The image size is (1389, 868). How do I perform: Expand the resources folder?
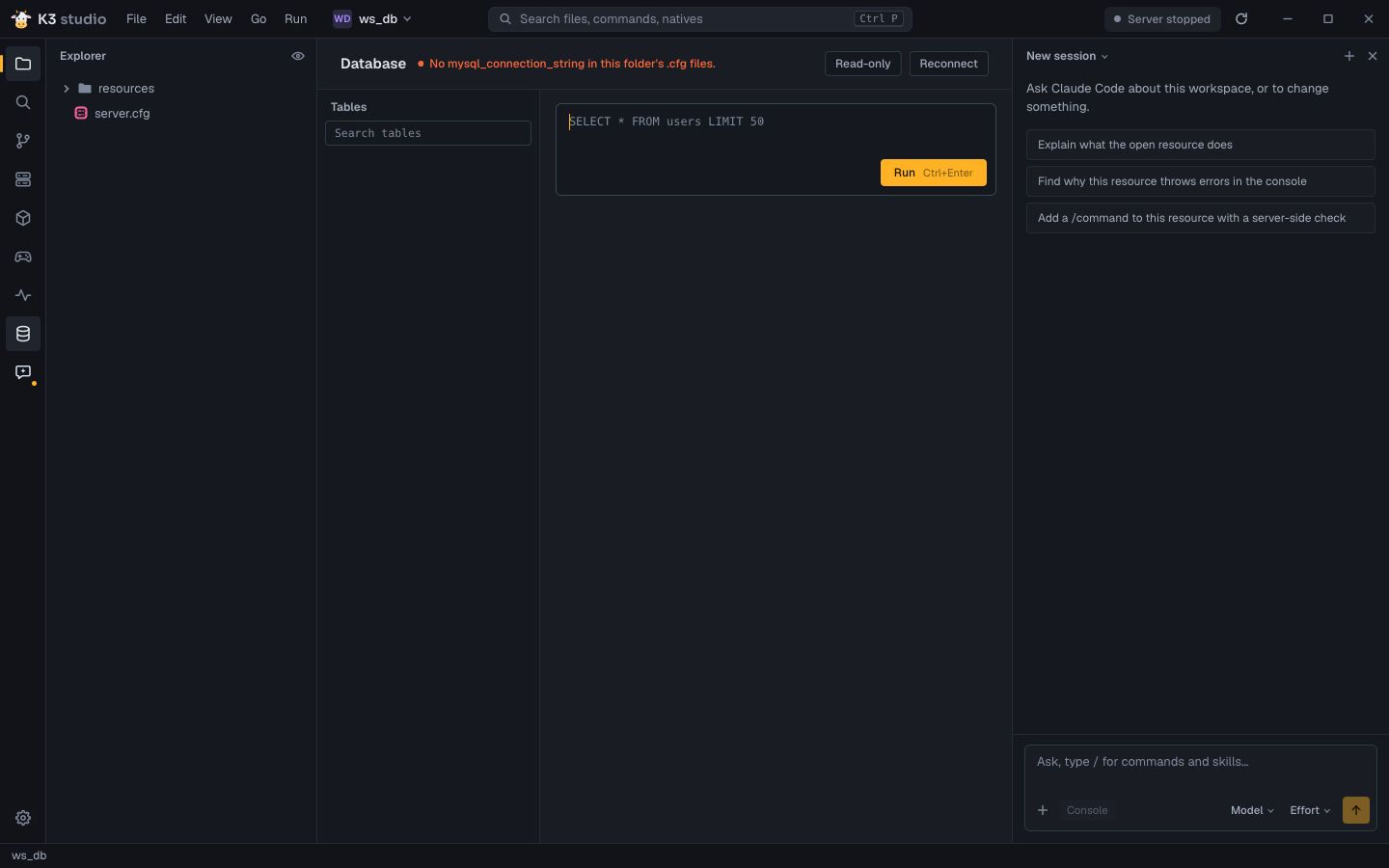pyautogui.click(x=181, y=89)
